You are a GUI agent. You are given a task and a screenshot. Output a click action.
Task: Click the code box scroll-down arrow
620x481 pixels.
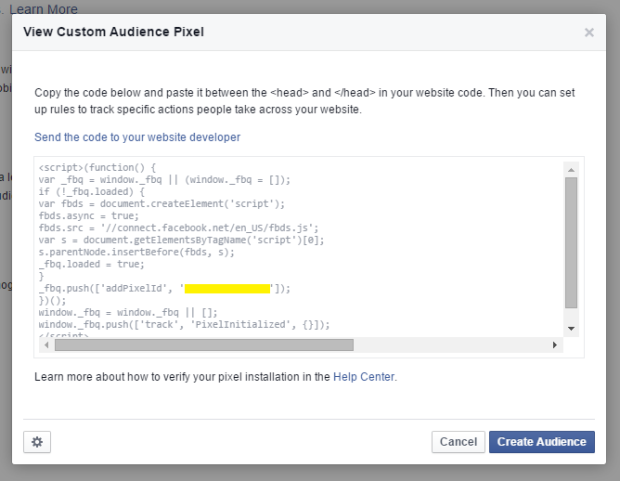571,328
